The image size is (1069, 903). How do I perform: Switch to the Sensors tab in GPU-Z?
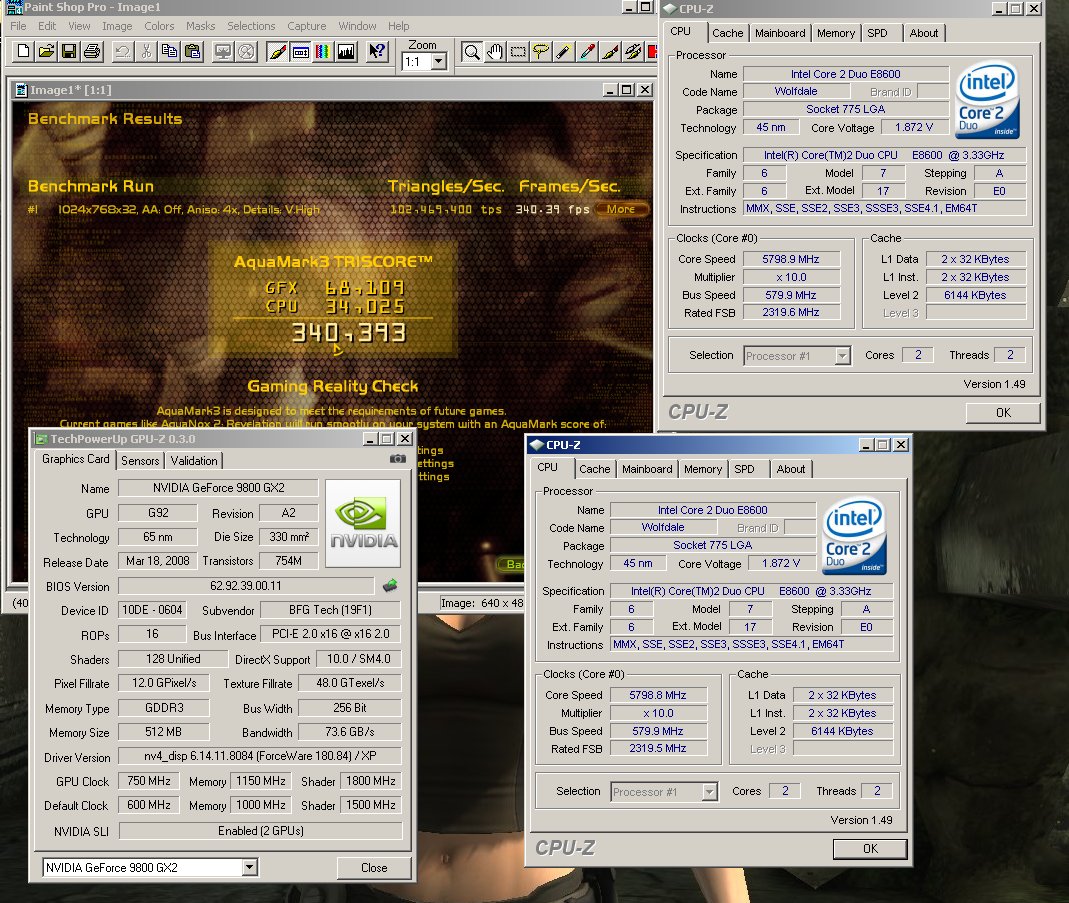point(140,461)
